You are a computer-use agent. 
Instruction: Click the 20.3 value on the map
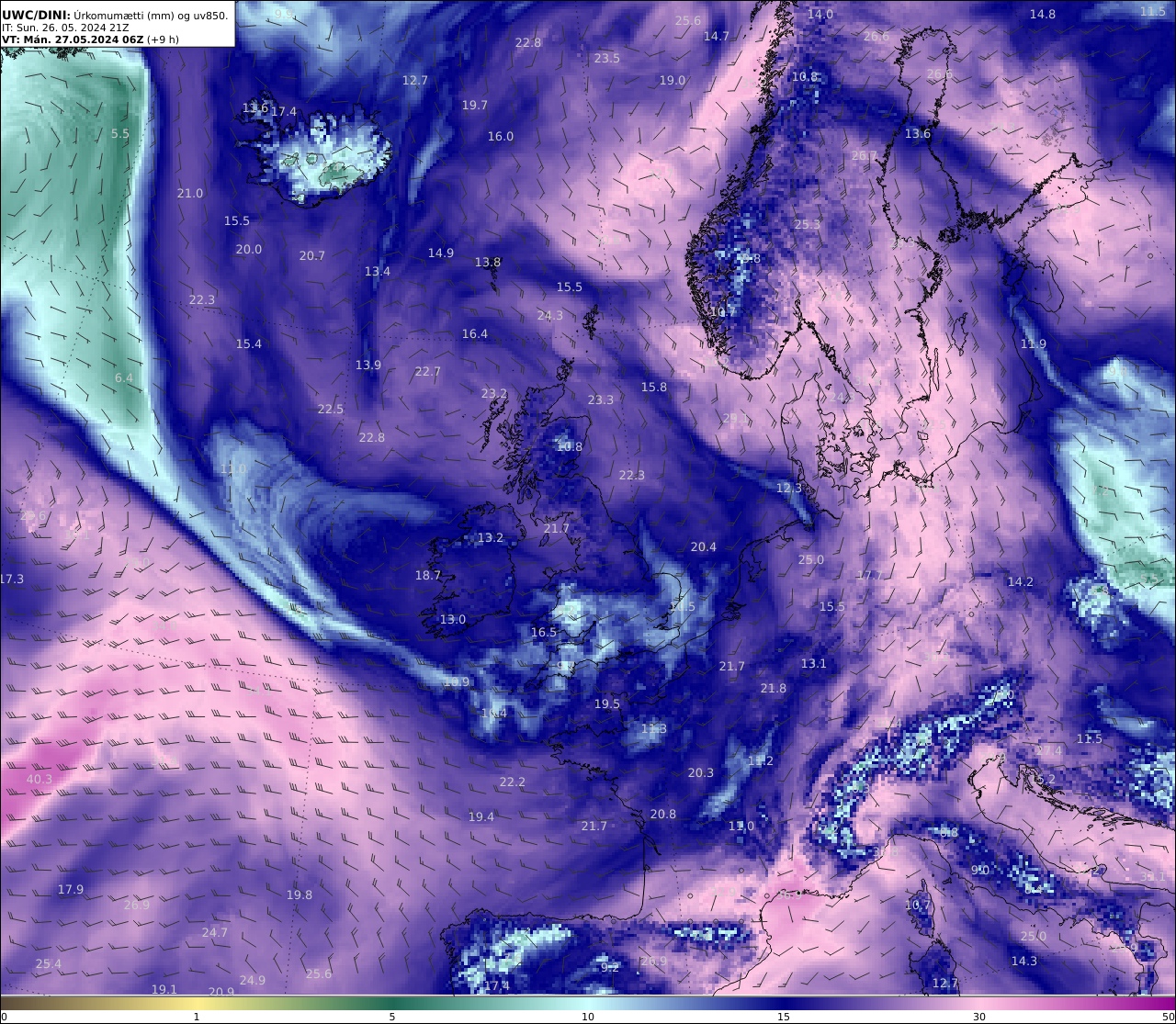pos(700,772)
